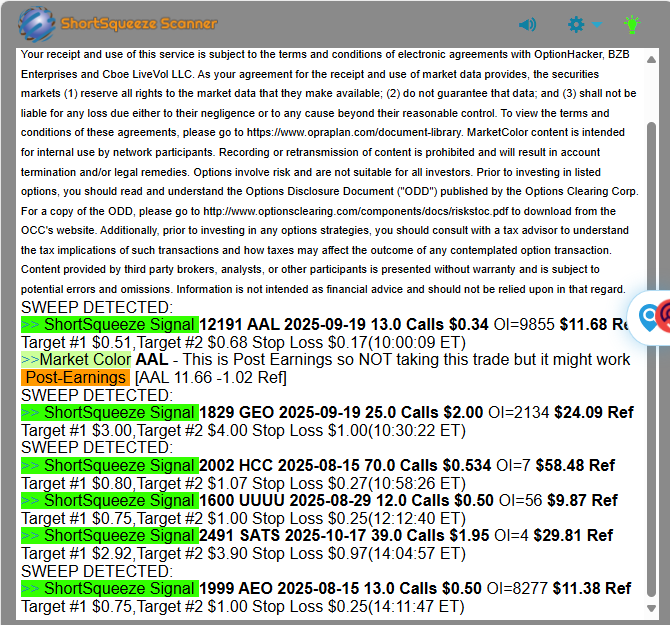
Task: Select the HCC ShortSqueeze Signal label
Action: coord(110,465)
